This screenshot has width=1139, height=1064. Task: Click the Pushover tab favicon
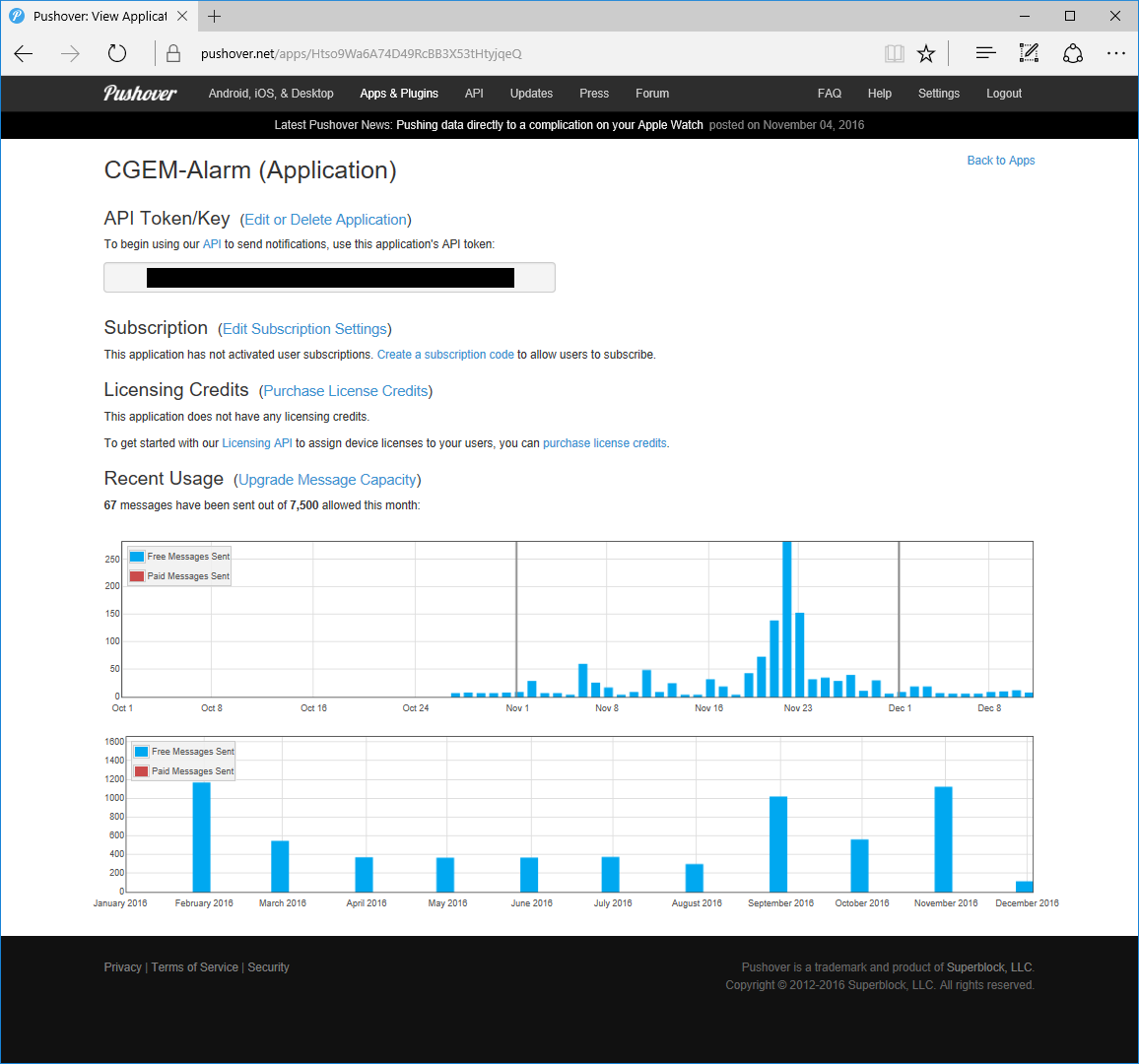(17, 16)
